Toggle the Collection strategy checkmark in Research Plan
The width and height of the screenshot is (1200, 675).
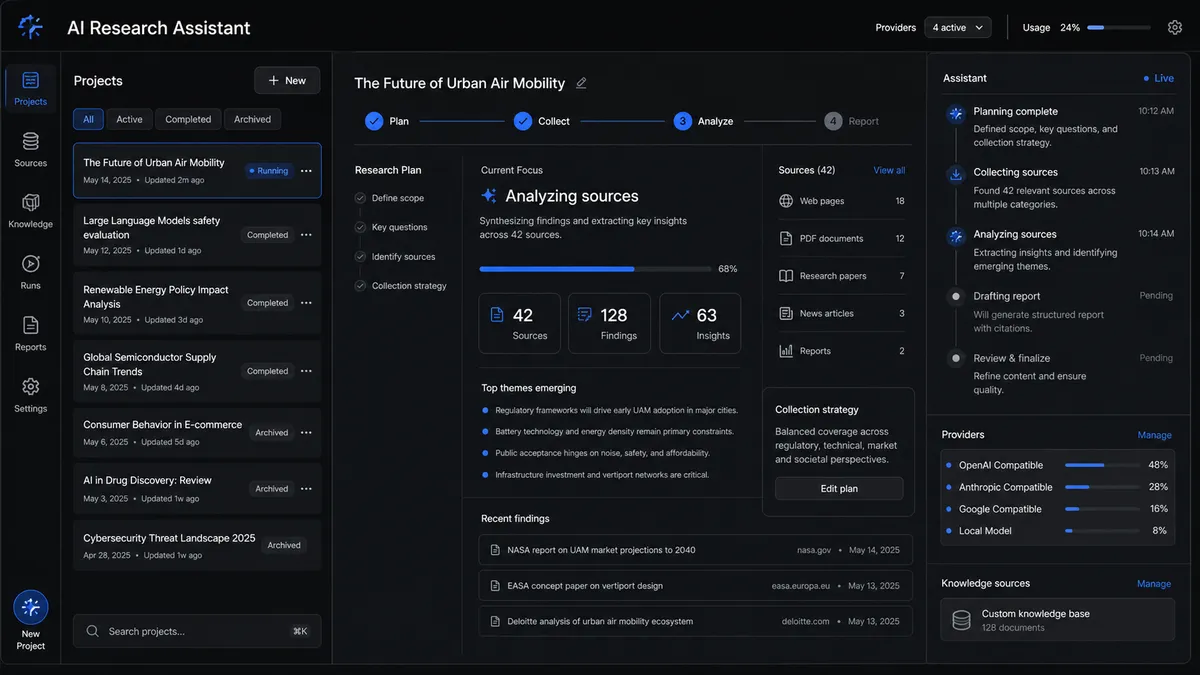click(360, 286)
